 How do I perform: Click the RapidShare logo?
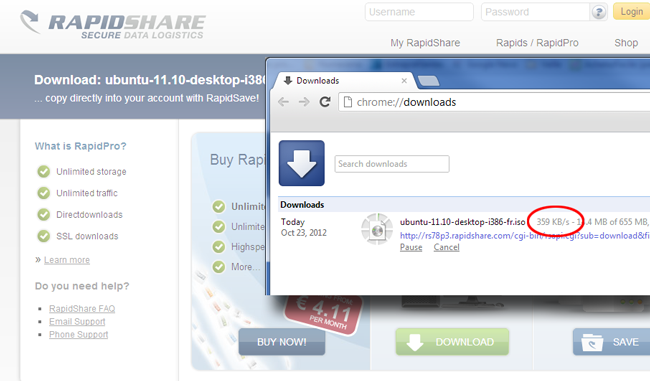pyautogui.click(x=113, y=24)
